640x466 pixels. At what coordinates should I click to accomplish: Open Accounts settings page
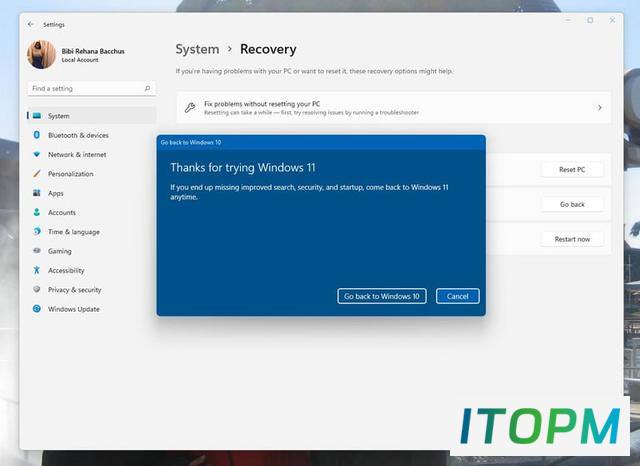(92, 212)
